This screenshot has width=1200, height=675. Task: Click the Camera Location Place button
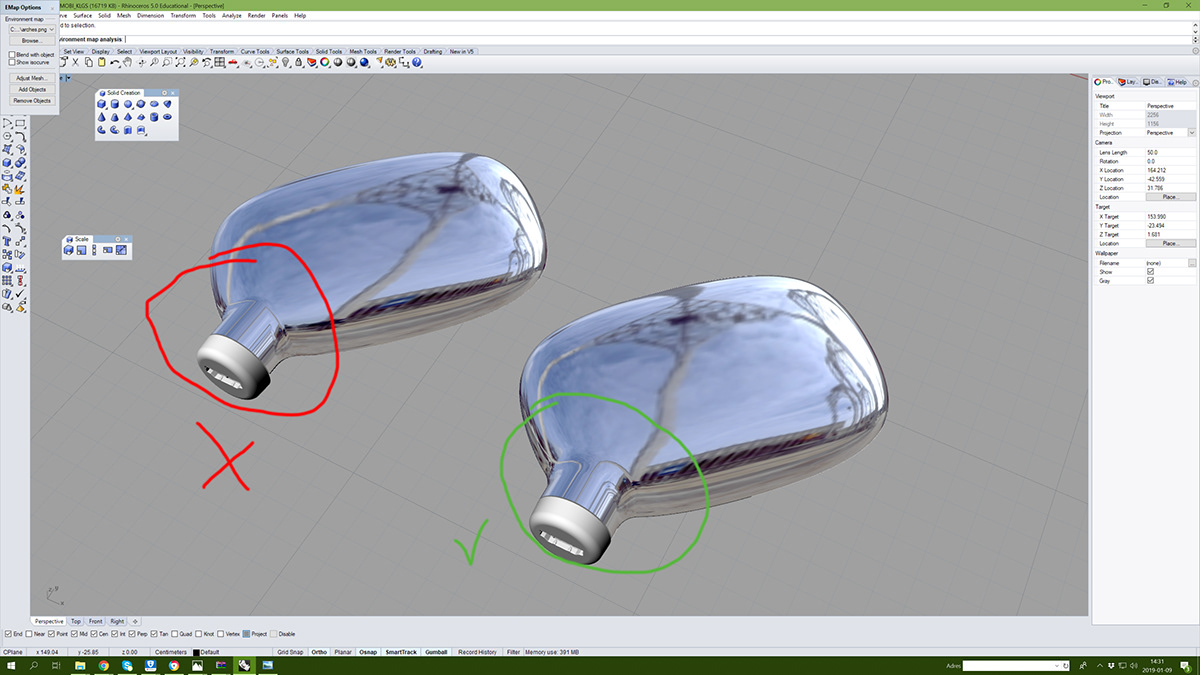(1170, 197)
